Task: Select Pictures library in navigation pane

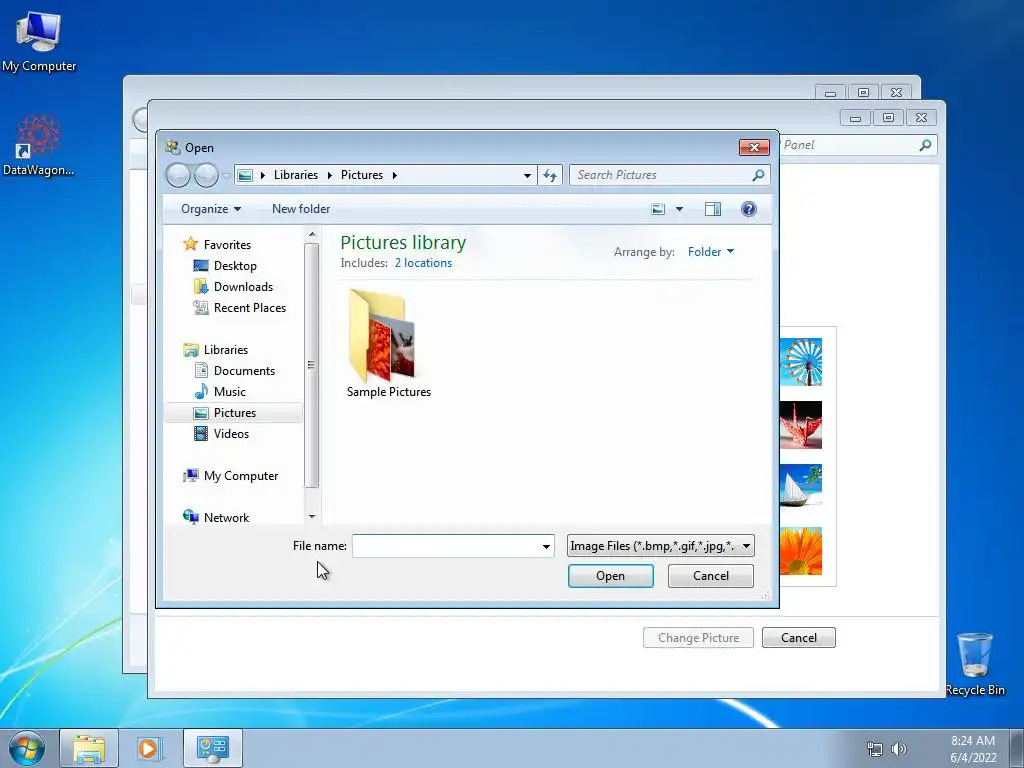Action: coord(234,413)
